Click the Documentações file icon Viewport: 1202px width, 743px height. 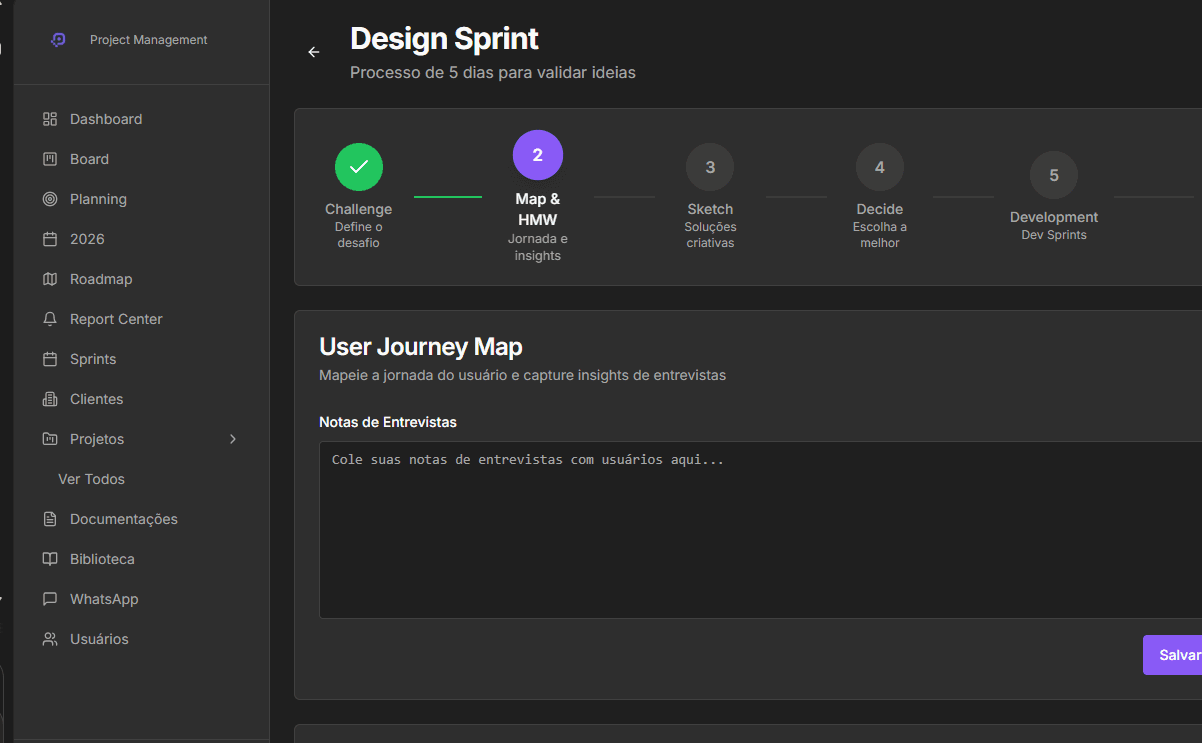50,519
